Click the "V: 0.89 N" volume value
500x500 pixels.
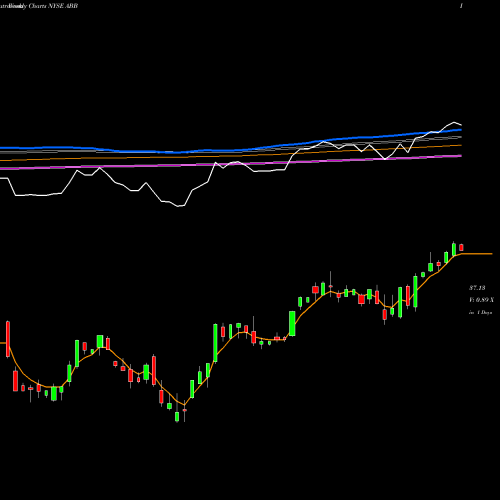coord(481,300)
